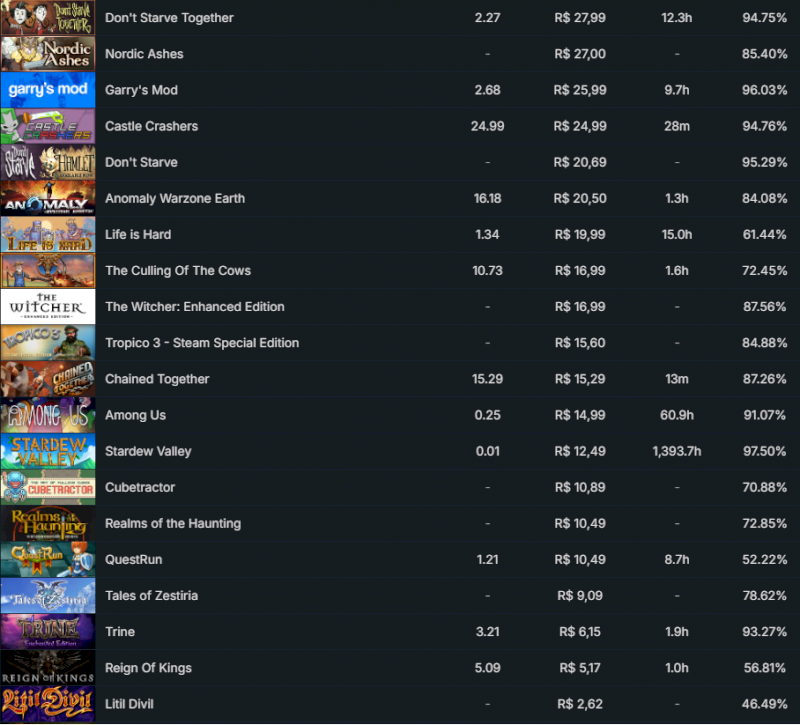Click Realms of the Haunting title text
The image size is (800, 725).
tap(173, 523)
